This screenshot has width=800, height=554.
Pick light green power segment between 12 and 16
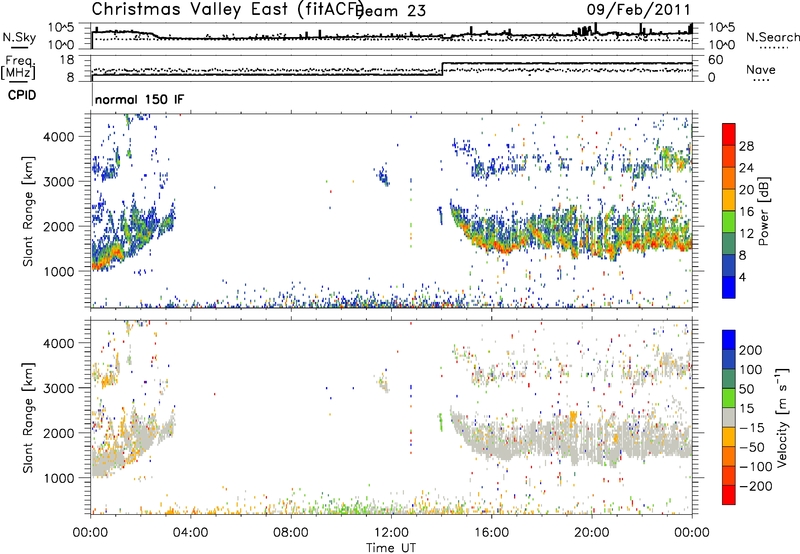(729, 222)
